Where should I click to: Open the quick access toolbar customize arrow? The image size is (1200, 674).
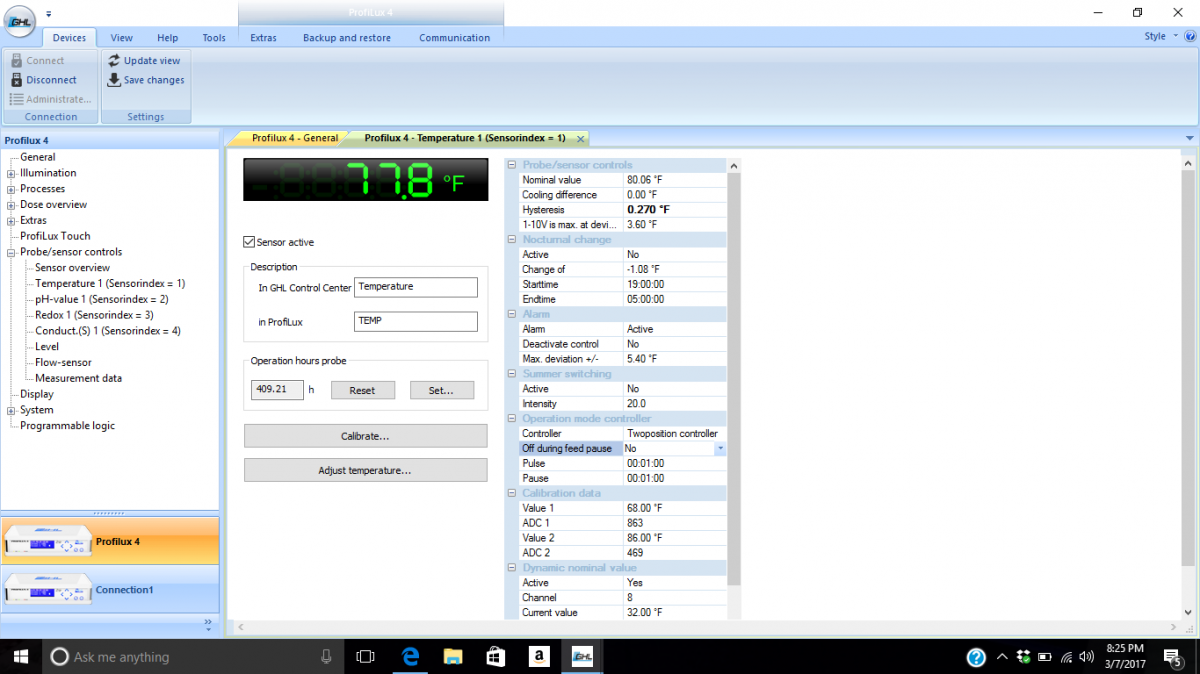coord(49,14)
